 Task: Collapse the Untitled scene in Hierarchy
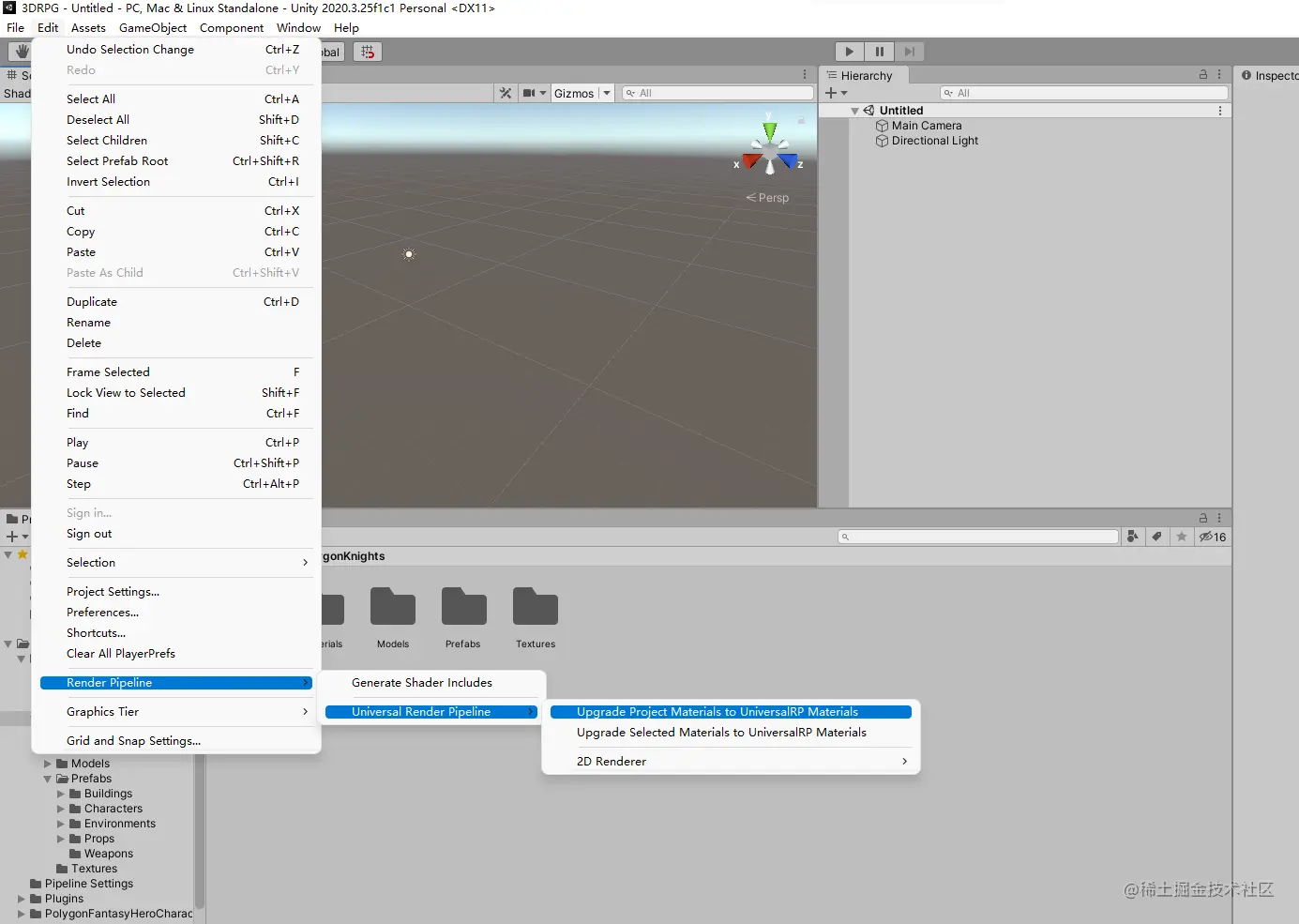(x=854, y=111)
